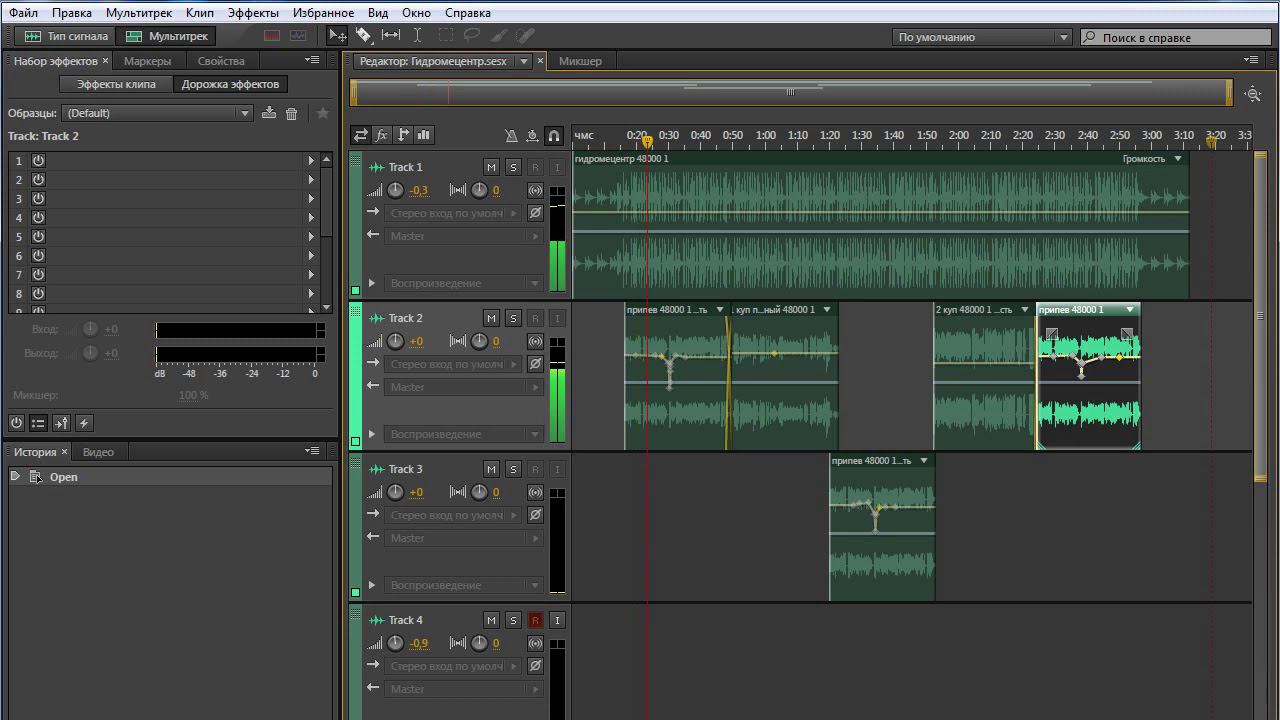Toggle input monitoring on Track 4
1280x720 pixels.
click(557, 620)
